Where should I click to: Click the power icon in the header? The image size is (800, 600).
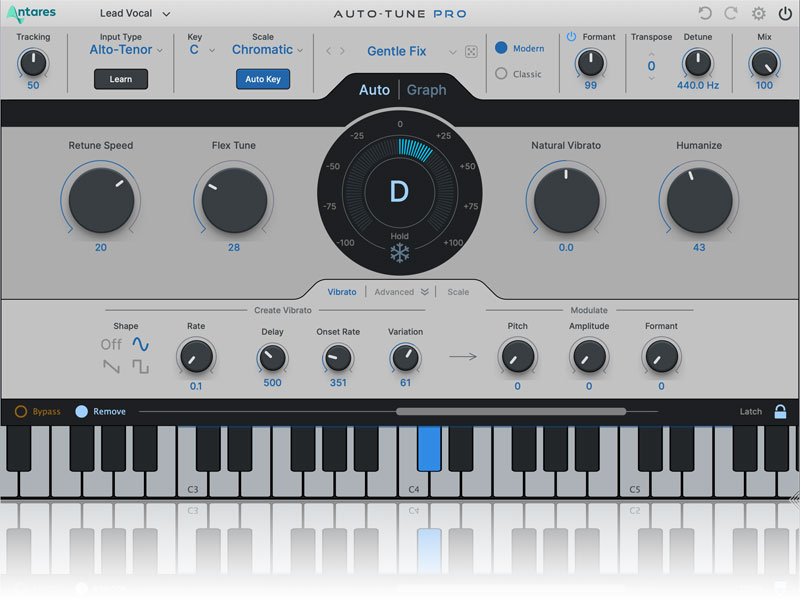click(x=783, y=14)
